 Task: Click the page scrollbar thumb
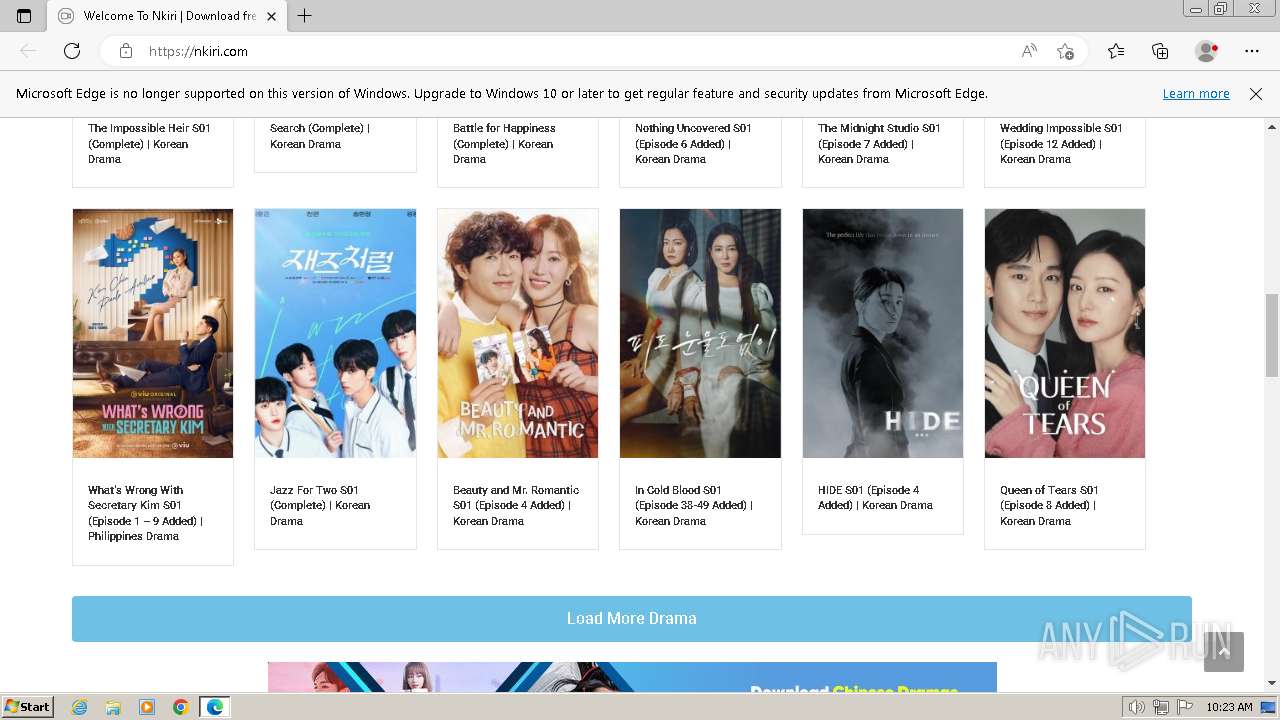[x=1272, y=335]
